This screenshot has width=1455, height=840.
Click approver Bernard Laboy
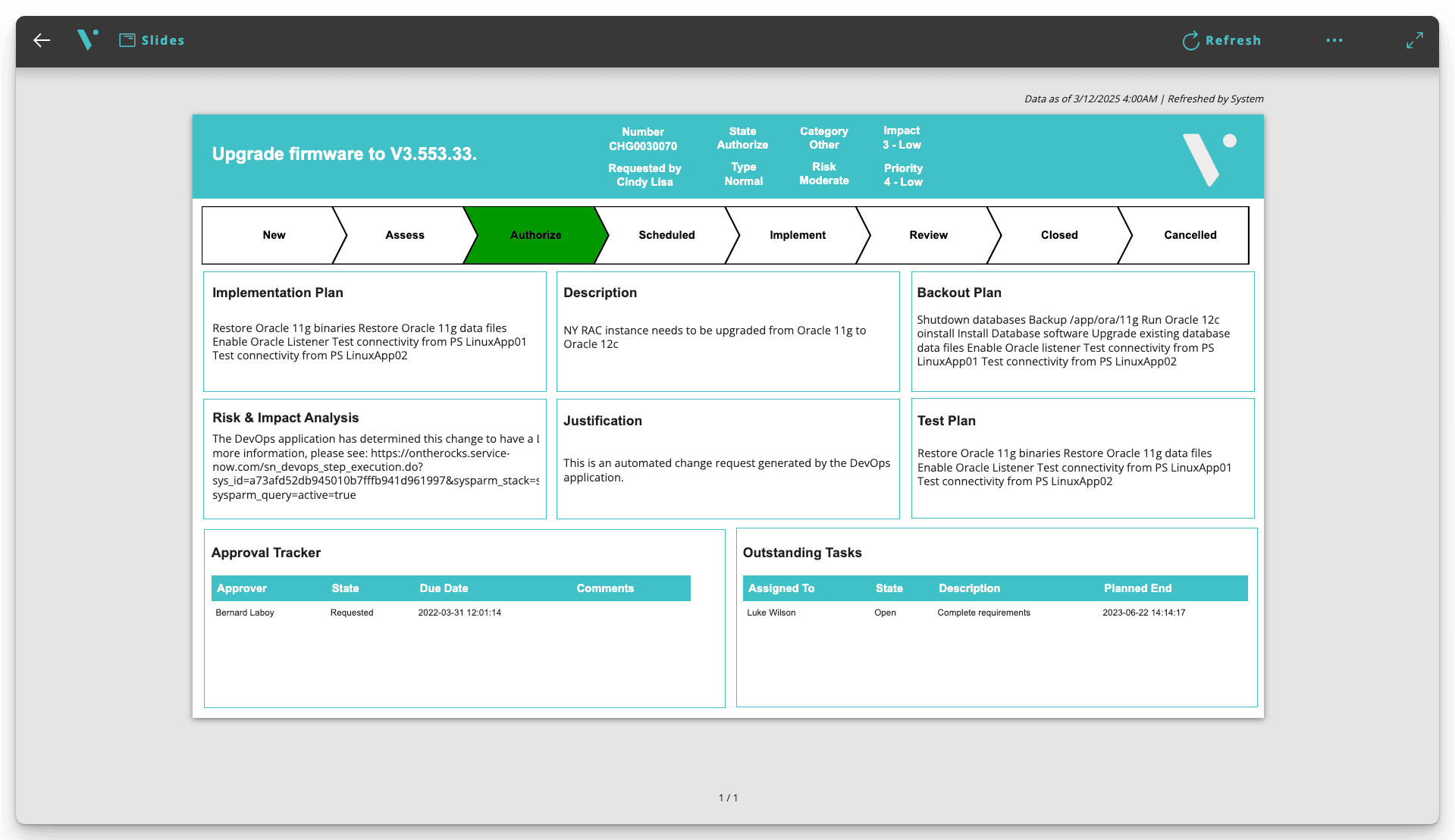pyautogui.click(x=245, y=613)
